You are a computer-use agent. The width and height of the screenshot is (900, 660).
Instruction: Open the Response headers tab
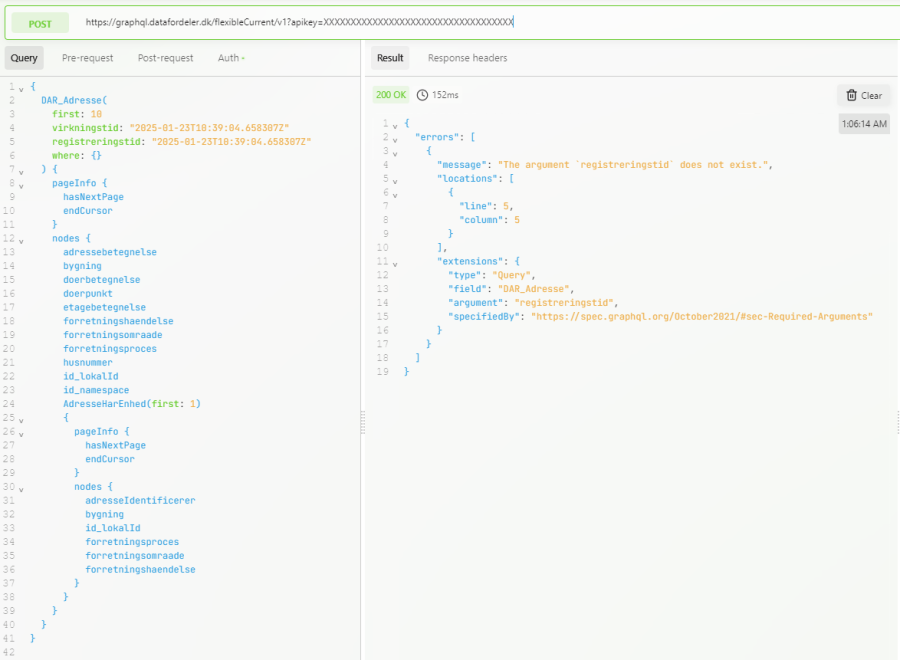click(467, 58)
